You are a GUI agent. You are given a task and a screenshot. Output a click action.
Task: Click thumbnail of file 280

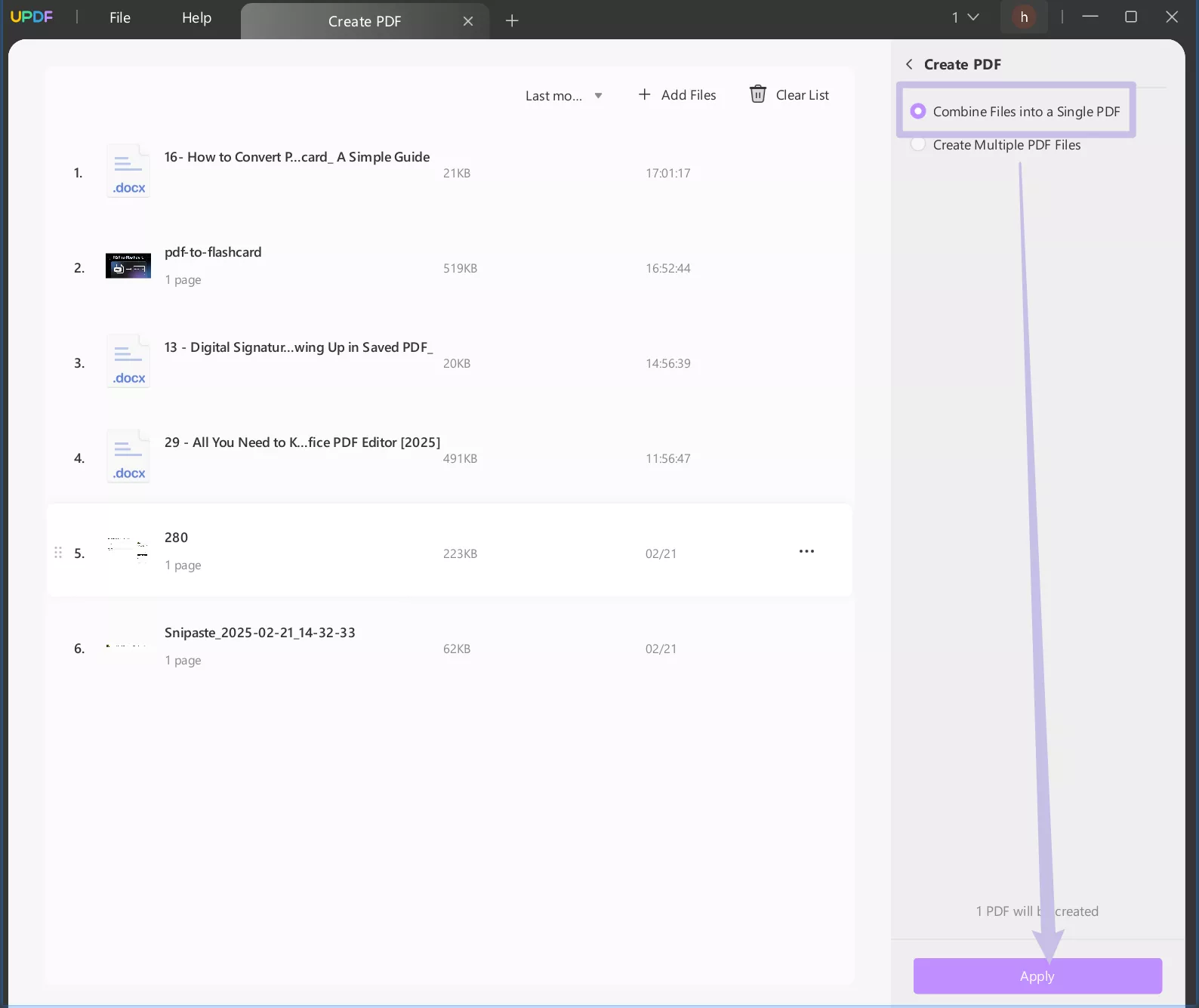[x=128, y=550]
